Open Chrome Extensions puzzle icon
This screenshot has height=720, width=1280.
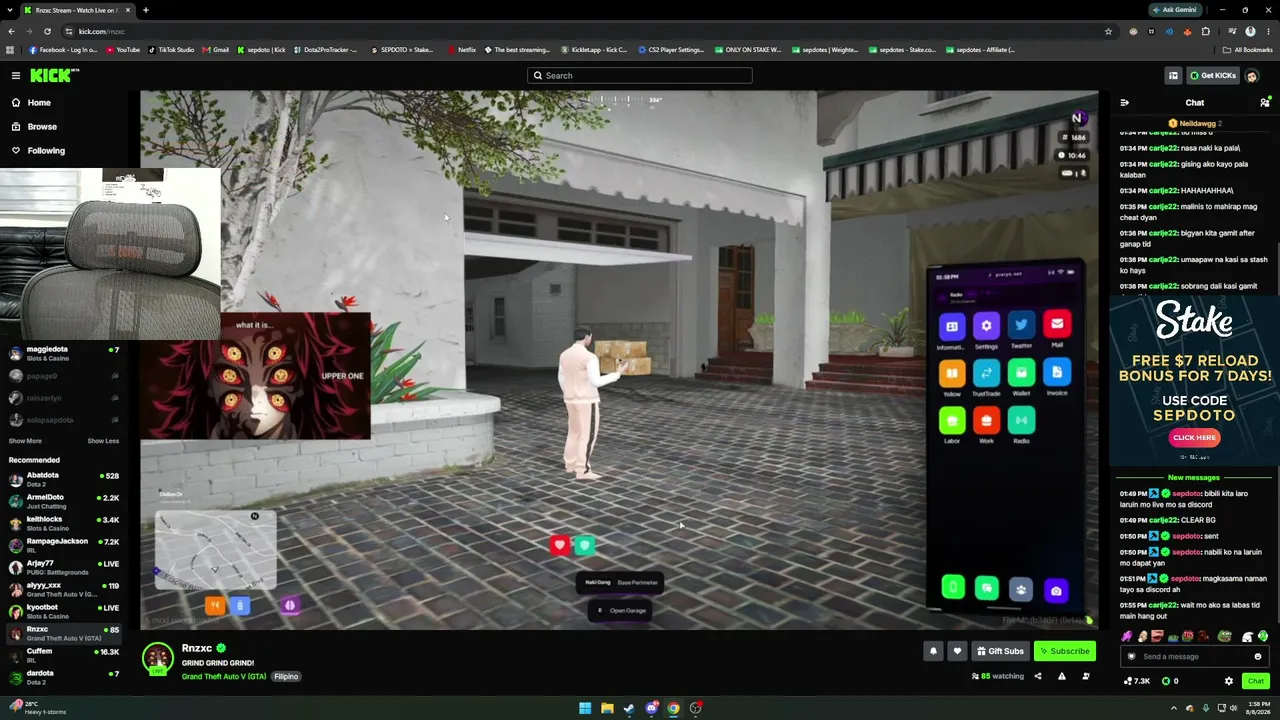[1206, 31]
